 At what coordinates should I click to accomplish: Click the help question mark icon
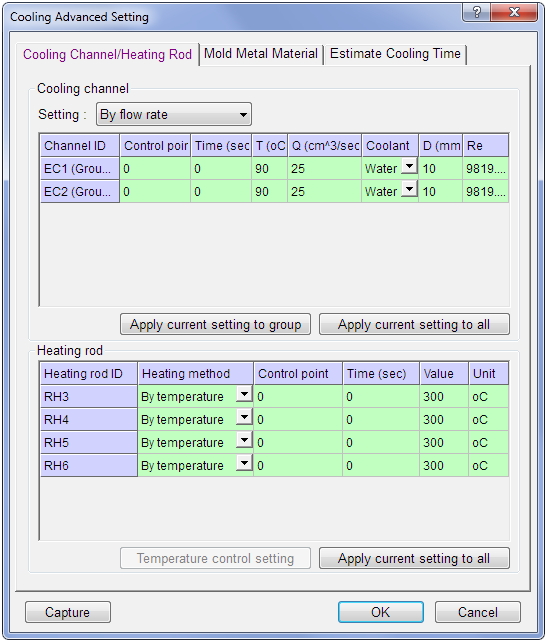coord(477,12)
